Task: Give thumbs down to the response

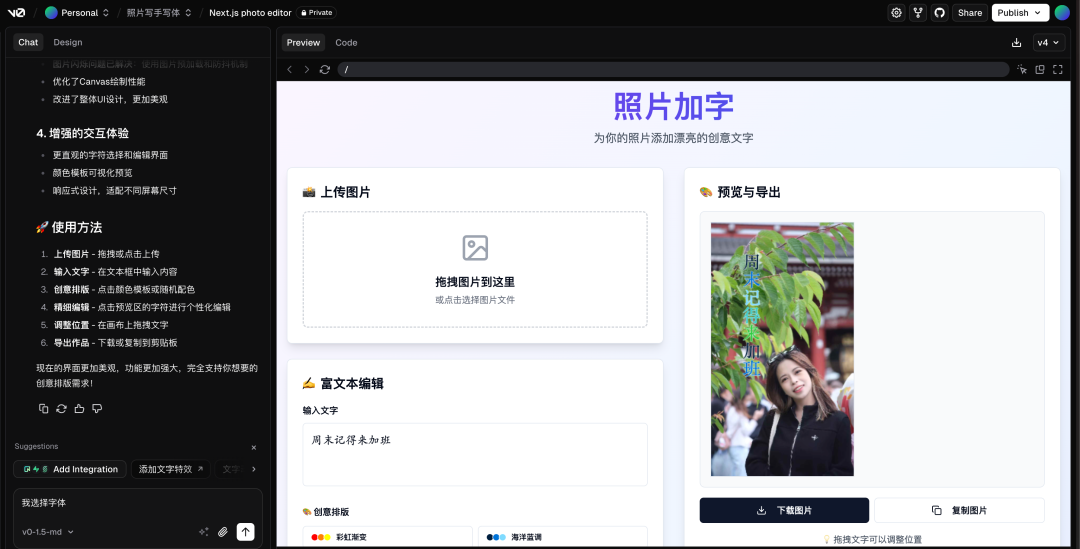Action: 97,408
